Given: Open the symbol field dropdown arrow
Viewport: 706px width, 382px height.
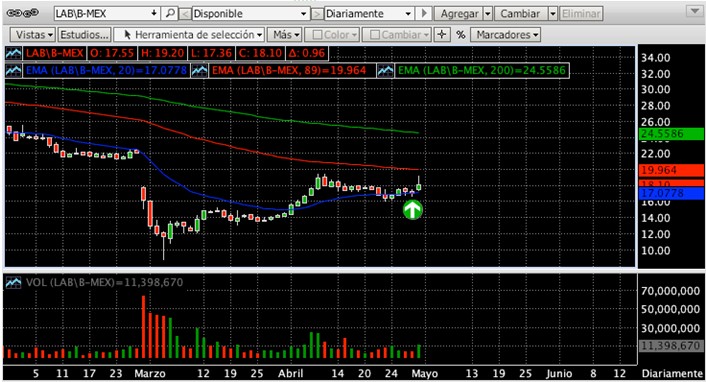Looking at the screenshot, I should click(x=154, y=14).
